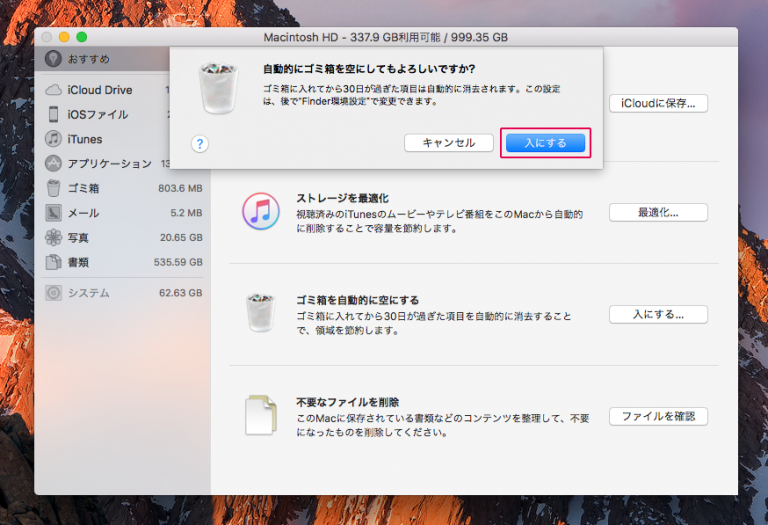Click the Macintosh HD window title
768x525 pixels.
(x=385, y=37)
